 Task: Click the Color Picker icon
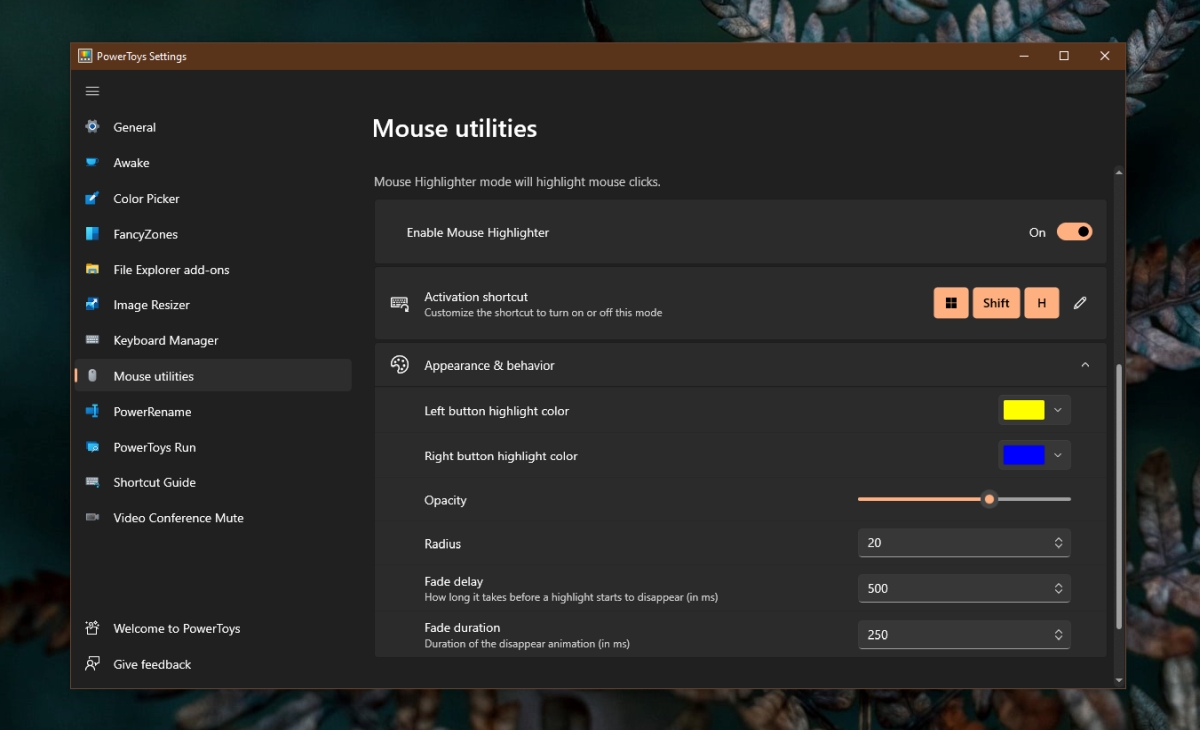point(92,198)
